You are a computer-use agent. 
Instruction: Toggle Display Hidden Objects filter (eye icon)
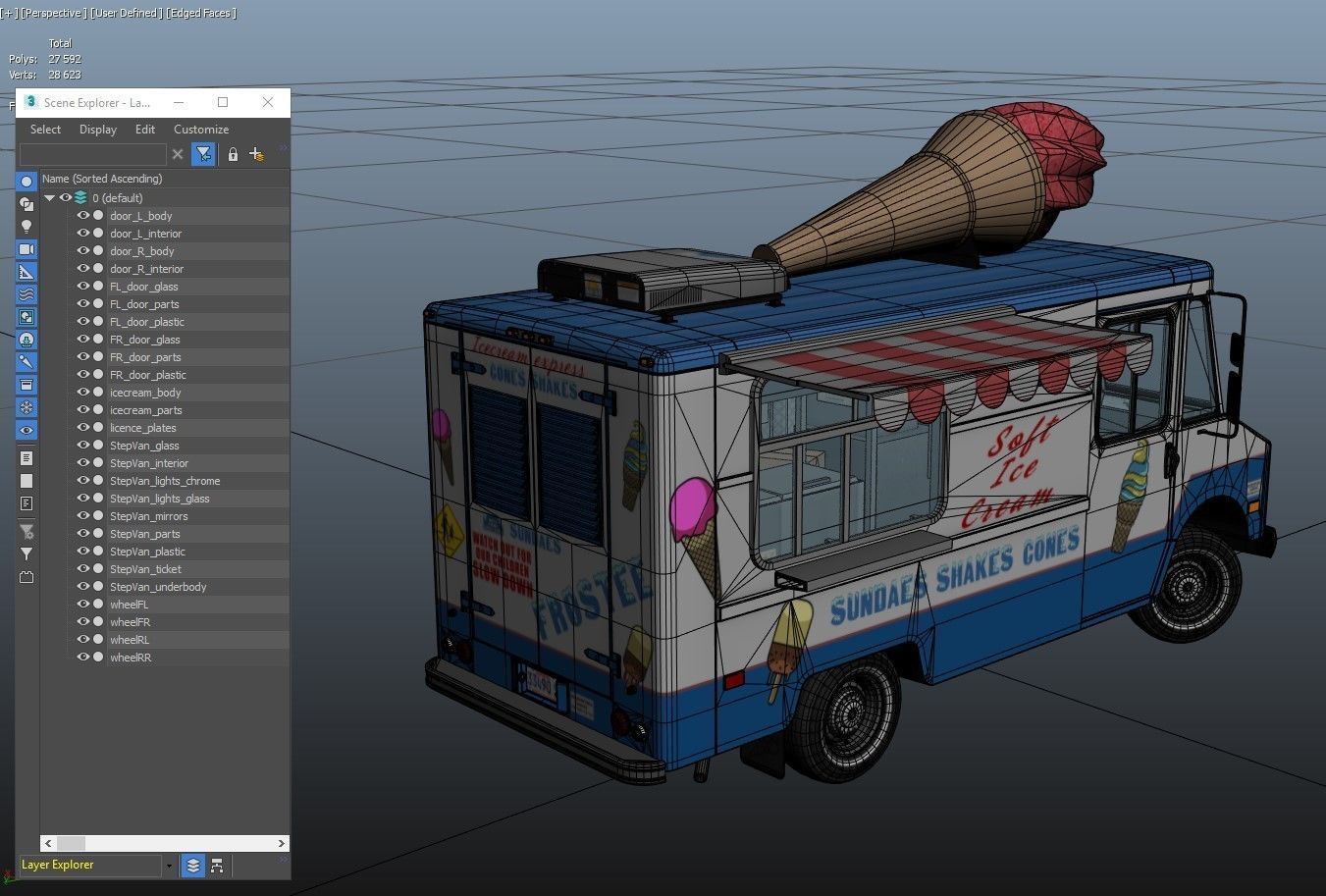point(27,430)
